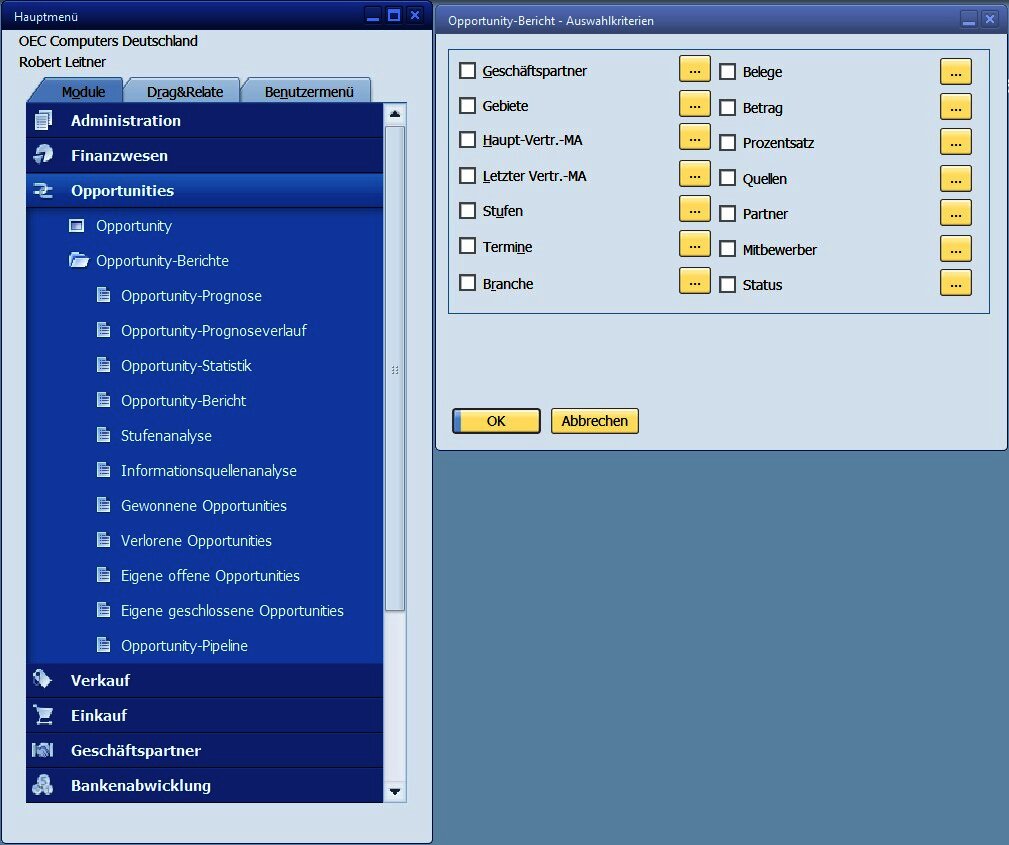Open the Stufenanalyse report

(166, 436)
